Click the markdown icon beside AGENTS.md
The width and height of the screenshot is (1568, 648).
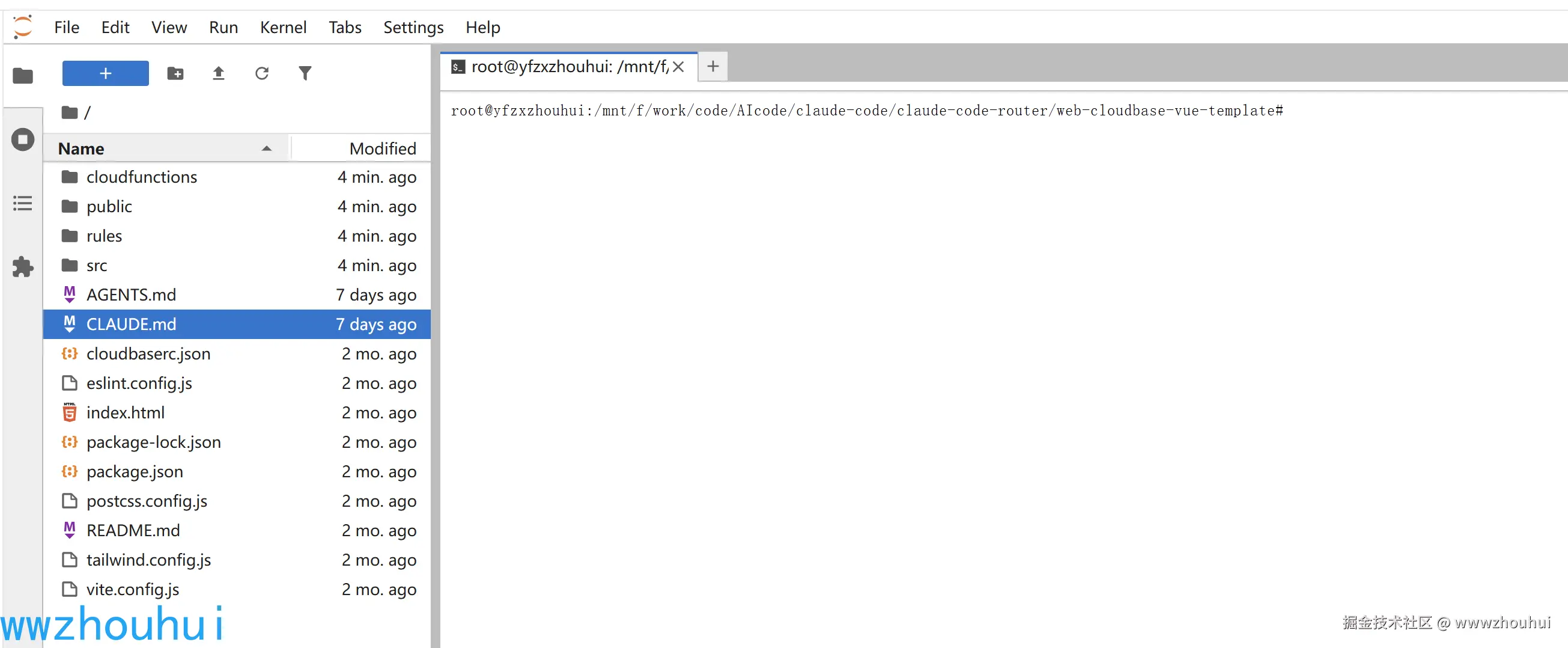point(70,295)
